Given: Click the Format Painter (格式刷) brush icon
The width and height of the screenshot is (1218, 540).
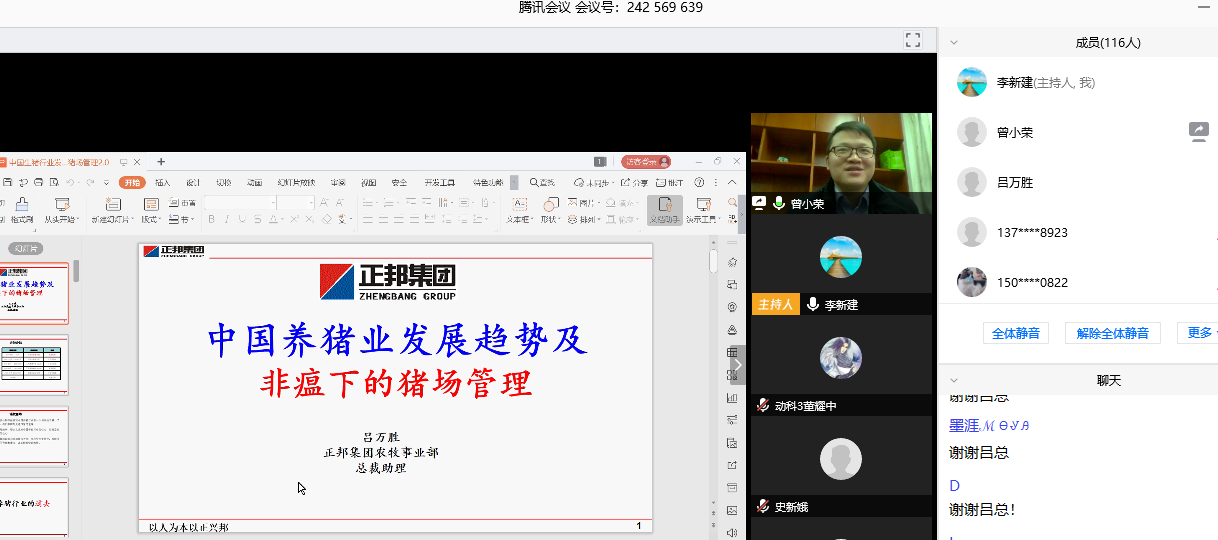Looking at the screenshot, I should coord(22,204).
